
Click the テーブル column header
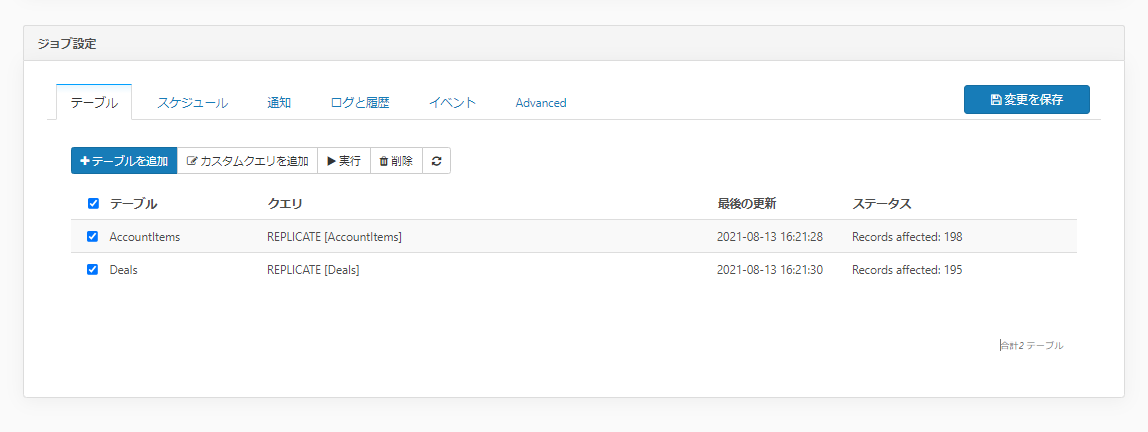(x=133, y=204)
